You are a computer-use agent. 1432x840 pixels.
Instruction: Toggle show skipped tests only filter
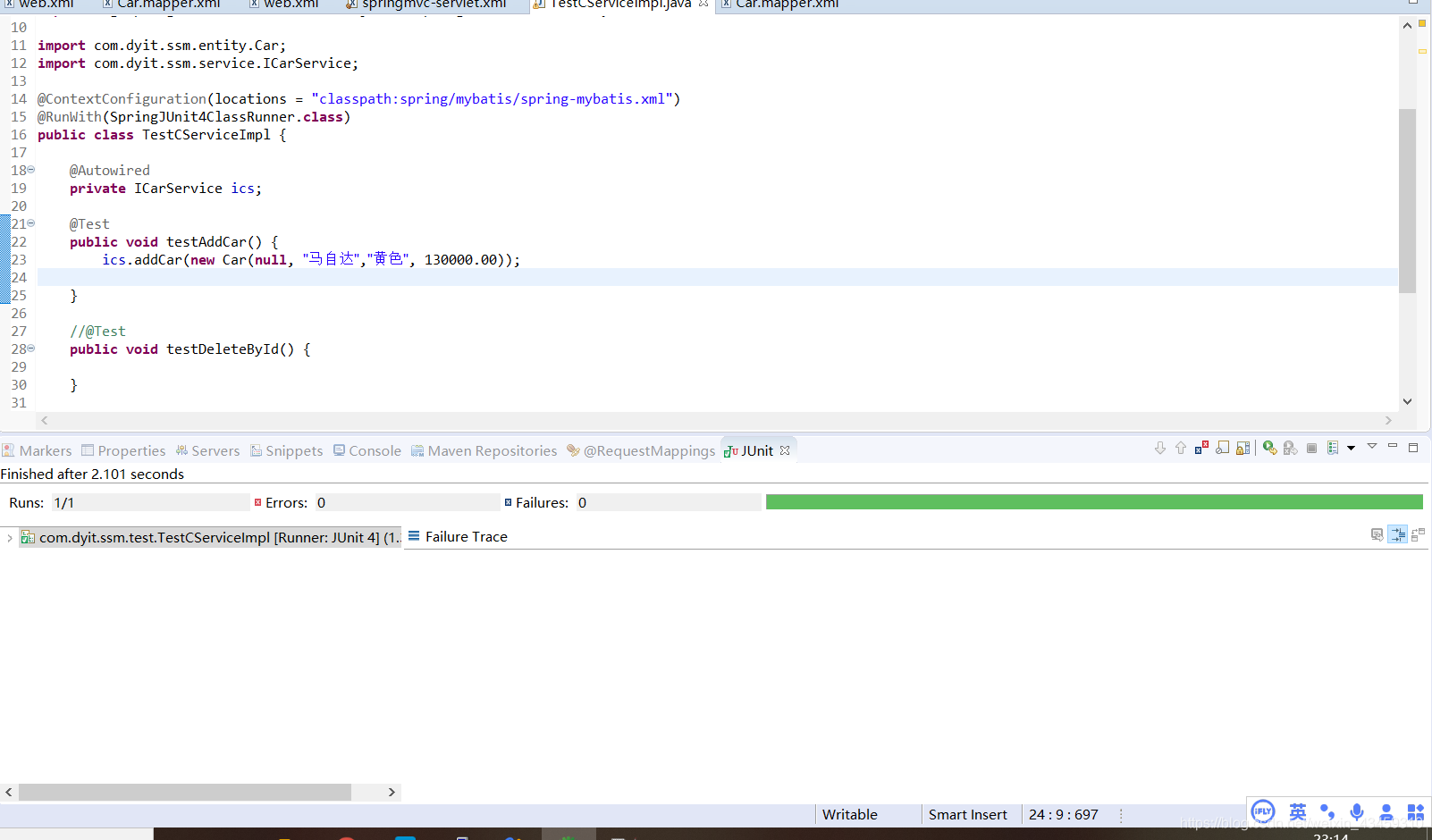pos(1222,448)
